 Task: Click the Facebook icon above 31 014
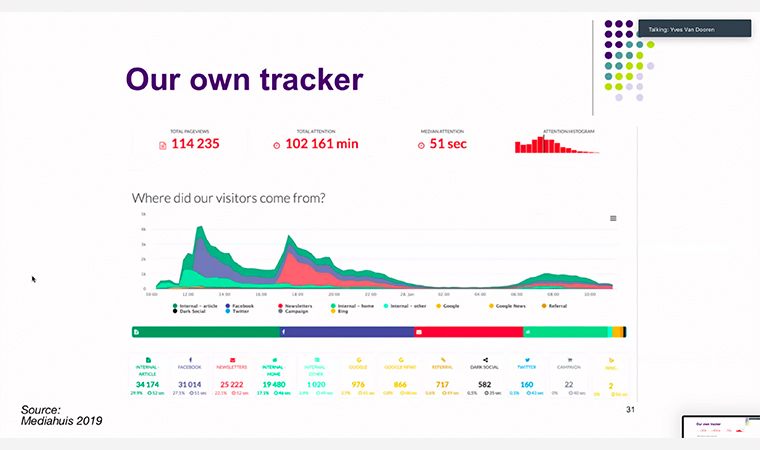click(x=190, y=360)
